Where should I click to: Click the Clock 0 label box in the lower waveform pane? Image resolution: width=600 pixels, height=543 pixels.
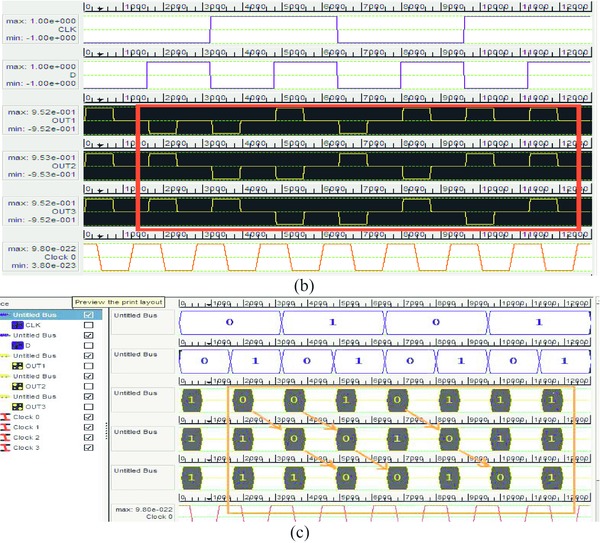[x=143, y=513]
